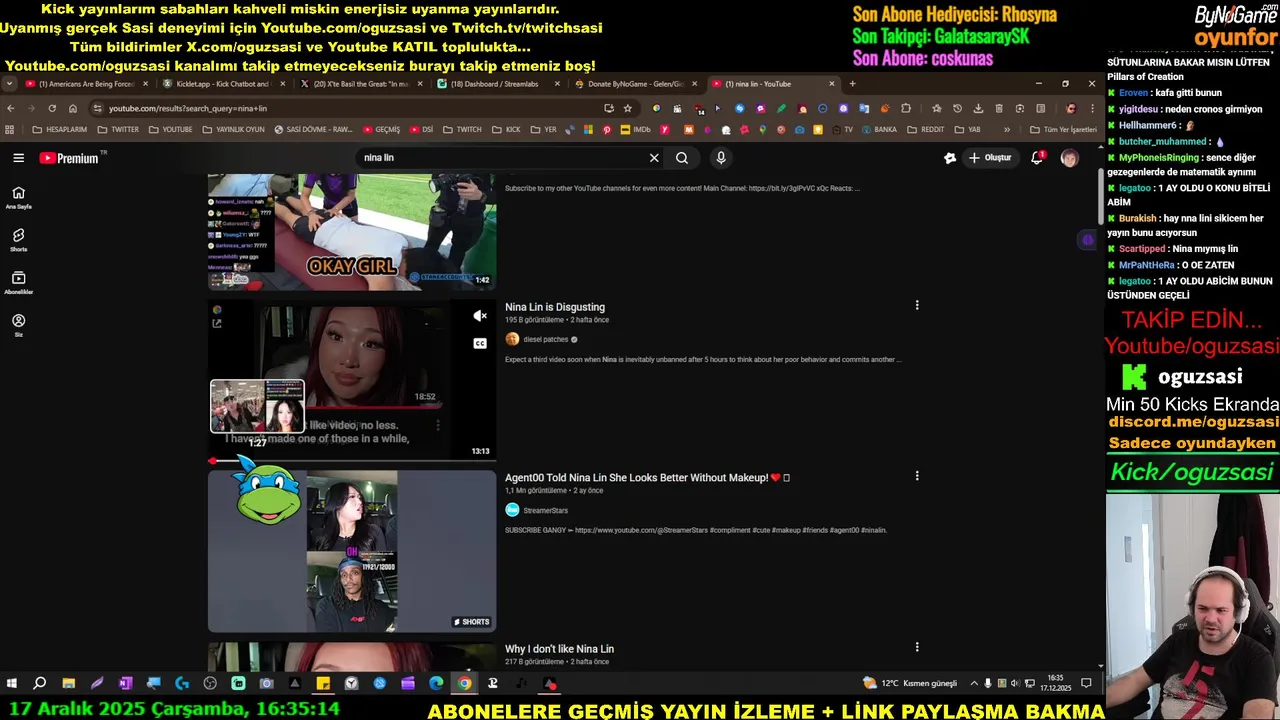
Task: Open the YouTube hamburger guide menu
Action: 18,158
